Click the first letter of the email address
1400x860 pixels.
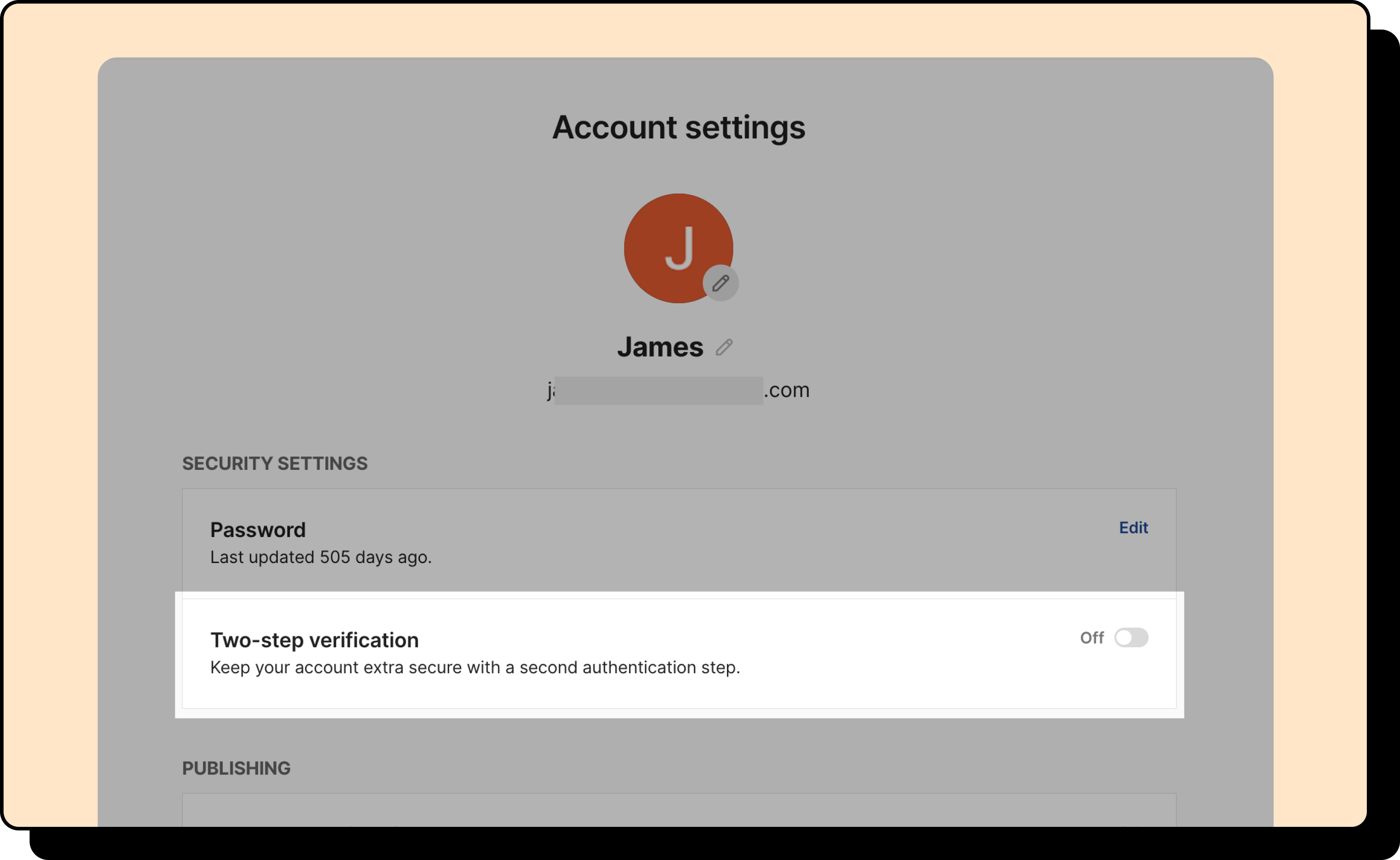point(550,391)
